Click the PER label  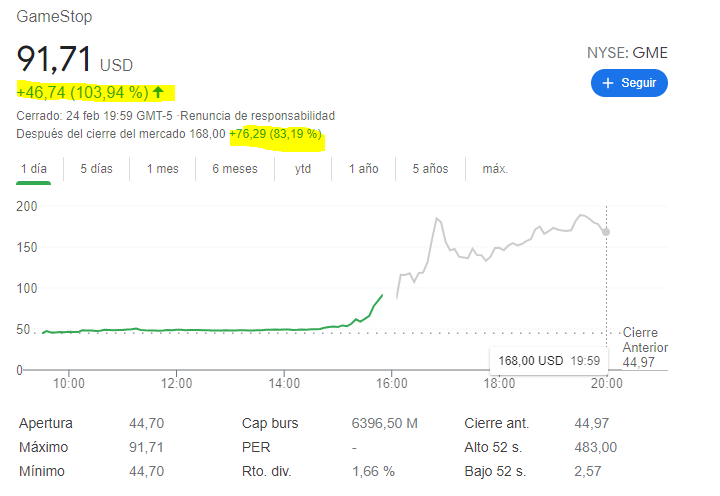256,447
